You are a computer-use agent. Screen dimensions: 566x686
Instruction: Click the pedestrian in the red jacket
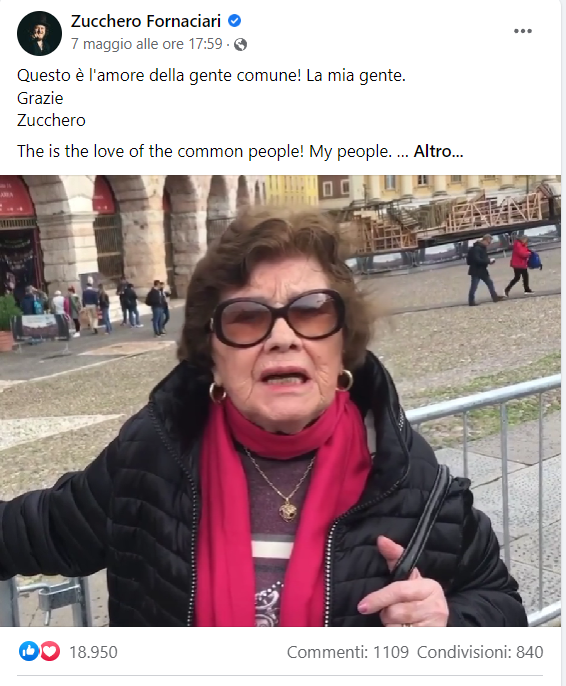pyautogui.click(x=522, y=265)
